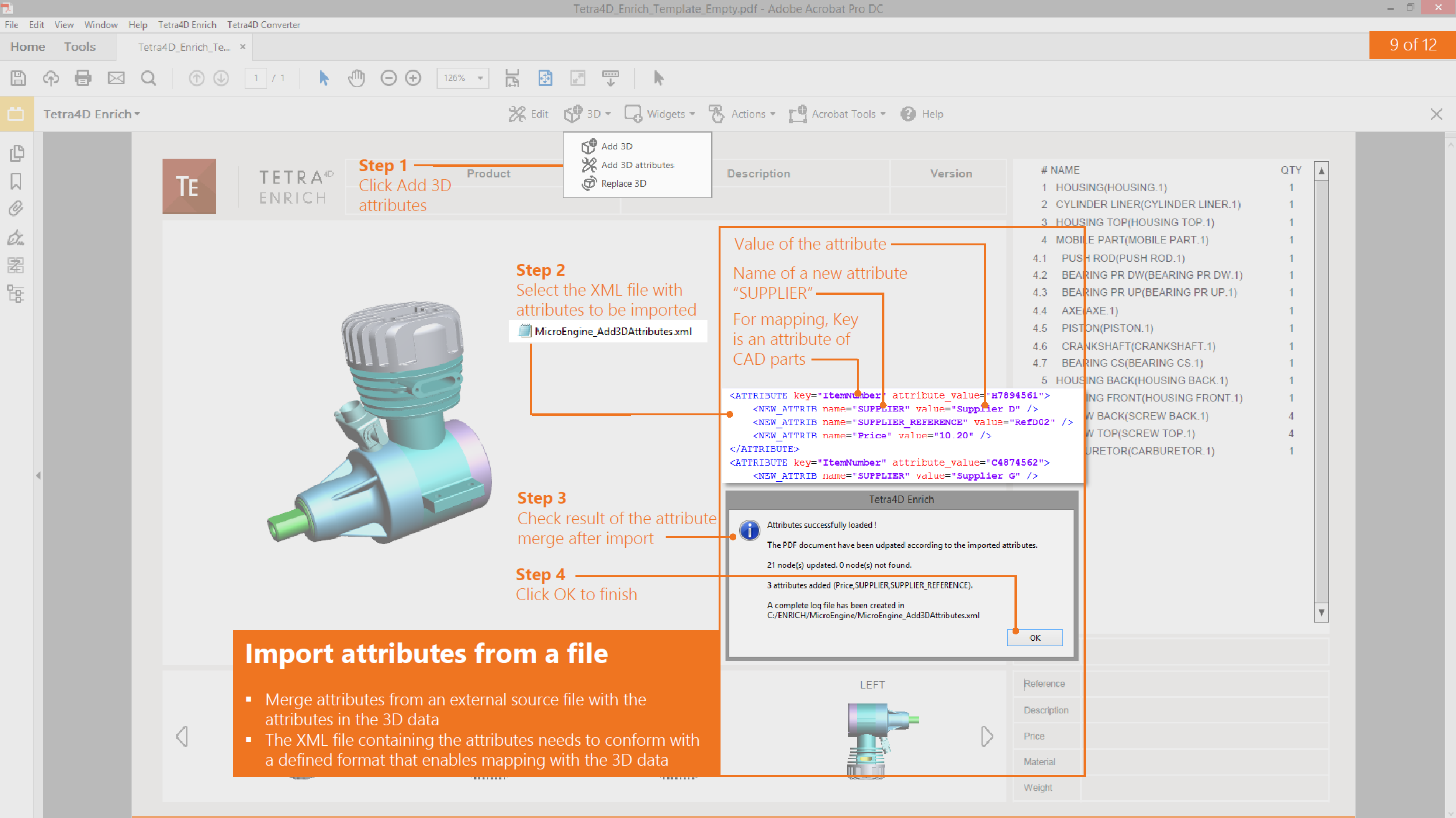Open the File menu
Screen dimensions: 1456x818
point(11,25)
